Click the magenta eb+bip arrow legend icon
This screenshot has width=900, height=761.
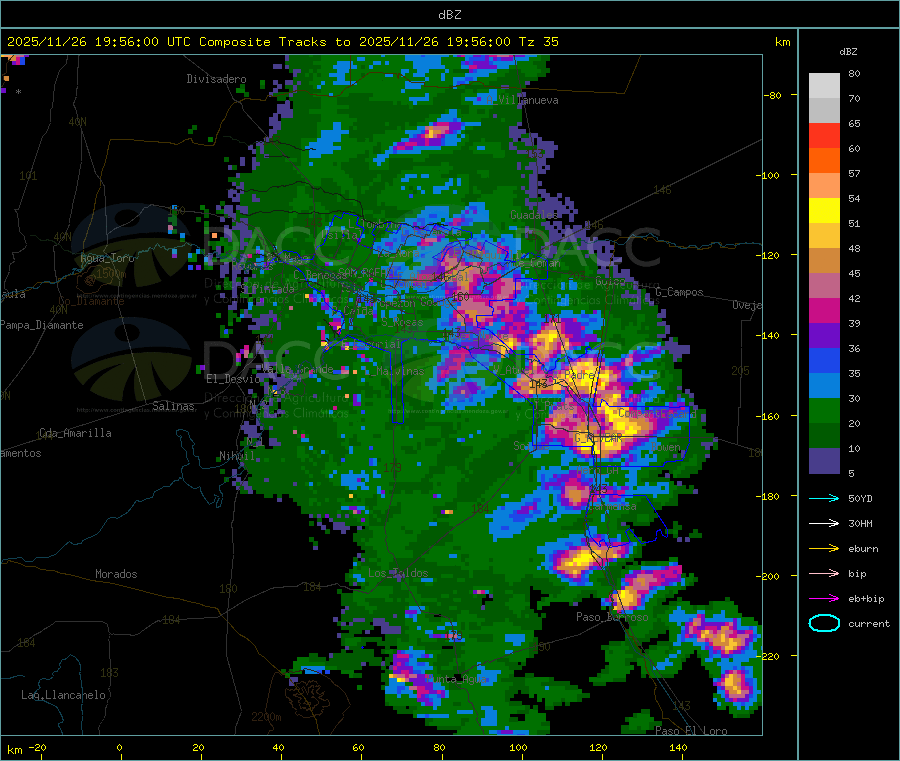[824, 599]
